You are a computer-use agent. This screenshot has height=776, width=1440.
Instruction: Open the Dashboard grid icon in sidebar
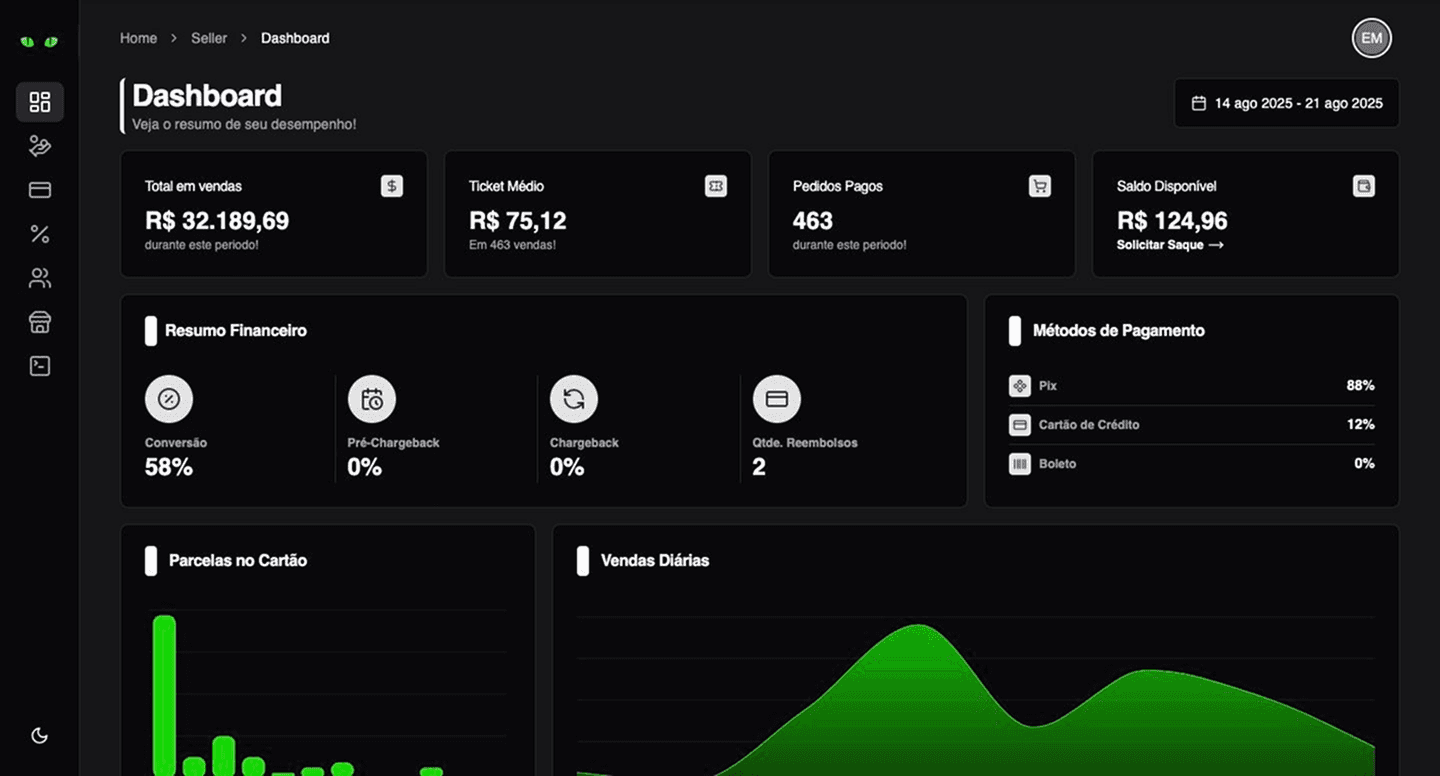click(39, 101)
